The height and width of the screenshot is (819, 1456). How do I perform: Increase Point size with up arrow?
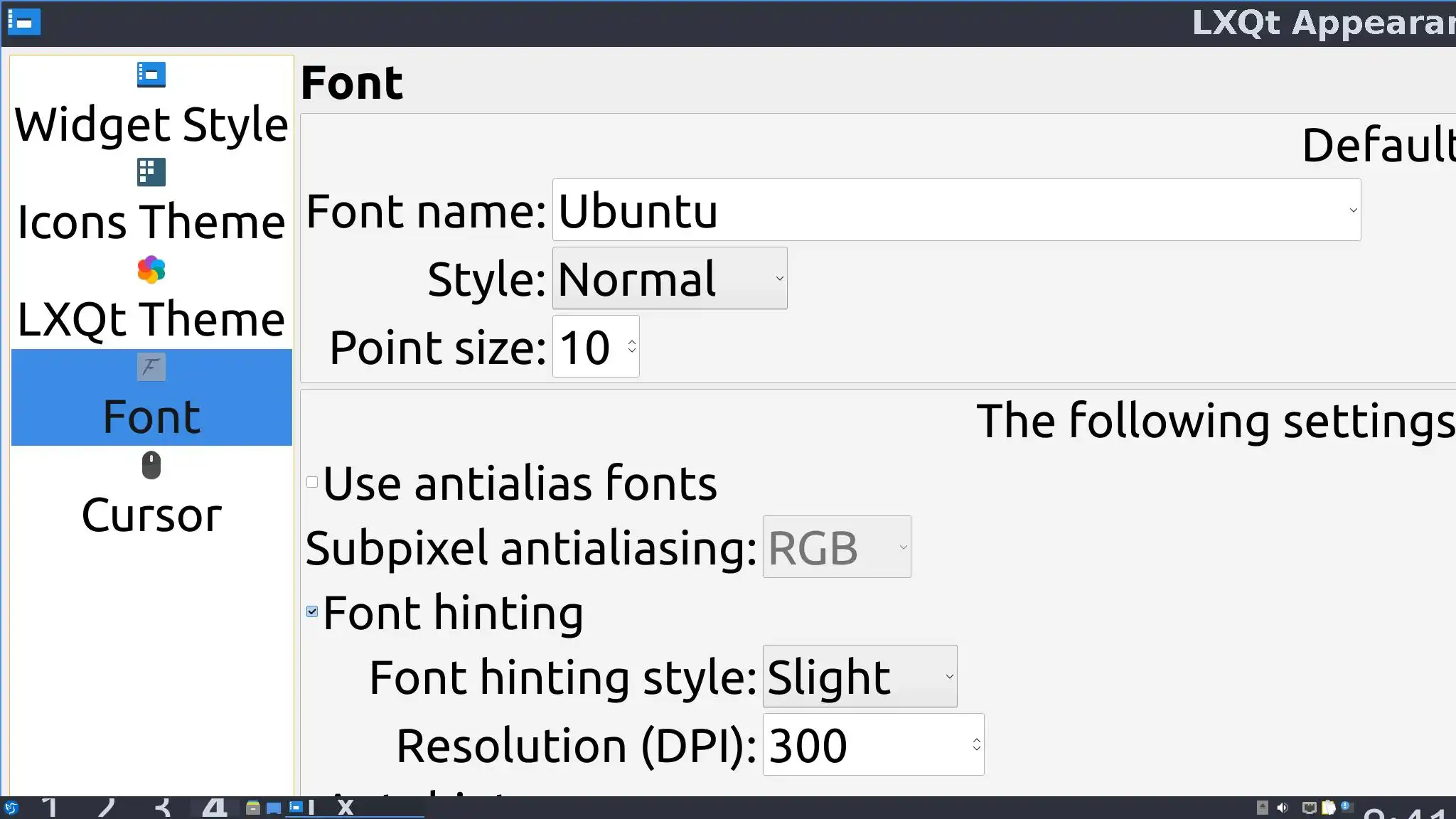[631, 342]
